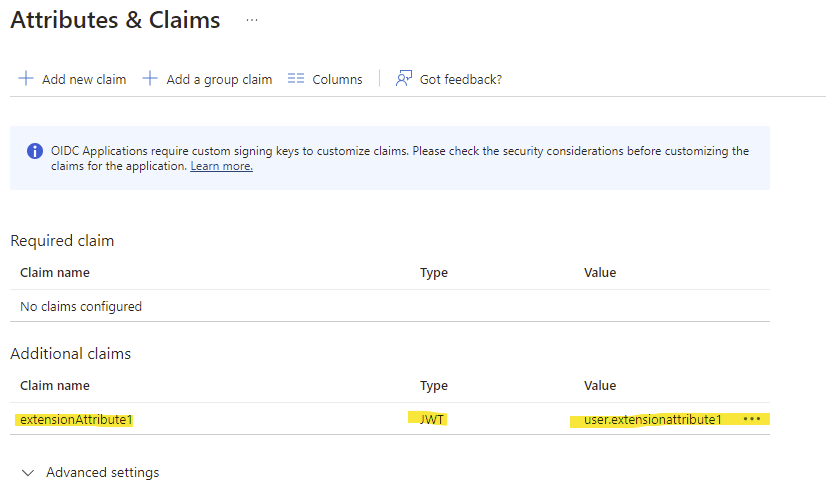Open the extensionAttribute1 claim name
The height and width of the screenshot is (495, 826).
point(76,420)
